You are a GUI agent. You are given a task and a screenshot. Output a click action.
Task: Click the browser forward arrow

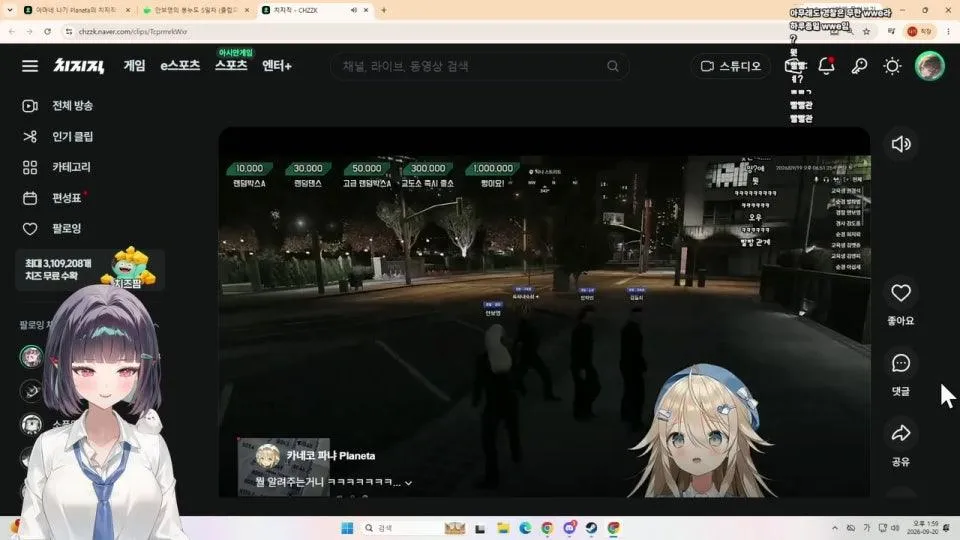[x=29, y=31]
